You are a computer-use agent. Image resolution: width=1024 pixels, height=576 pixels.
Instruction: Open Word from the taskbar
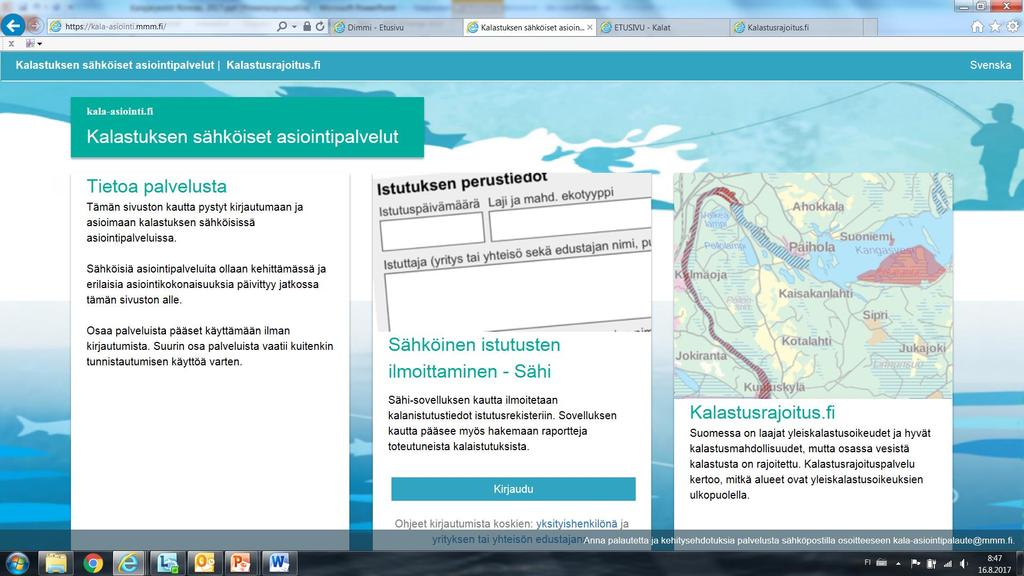[278, 563]
